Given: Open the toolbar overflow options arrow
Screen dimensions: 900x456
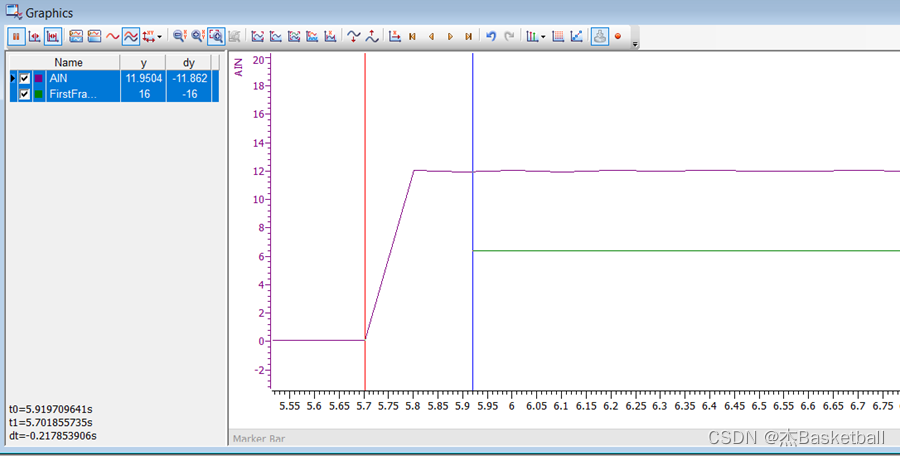Looking at the screenshot, I should 635,44.
